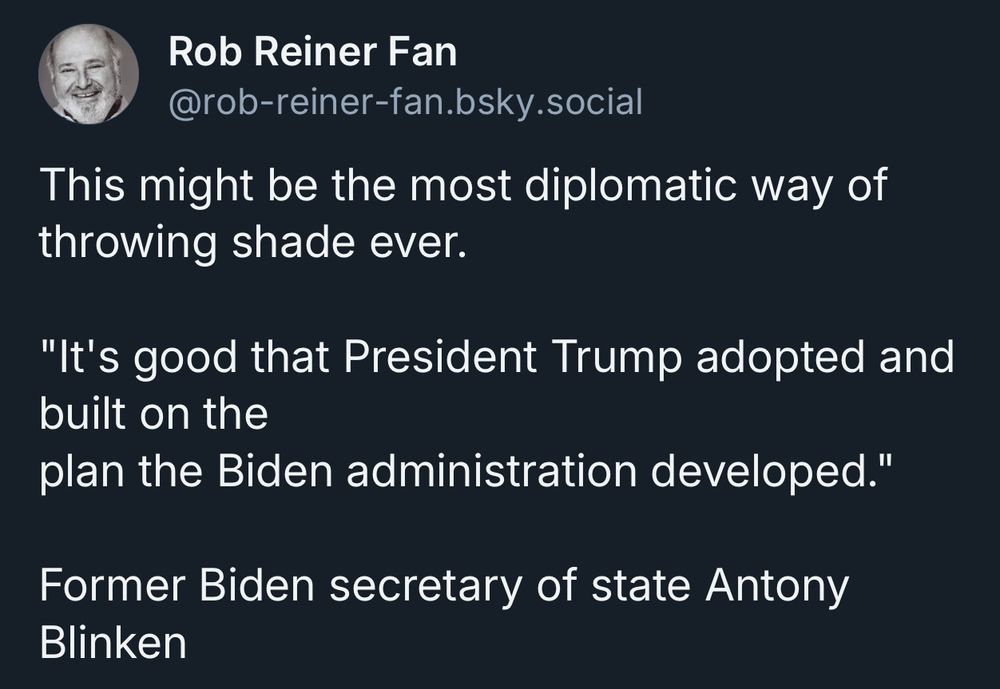Click the word 'shade' in the post
1000x689 pixels.
tap(293, 242)
